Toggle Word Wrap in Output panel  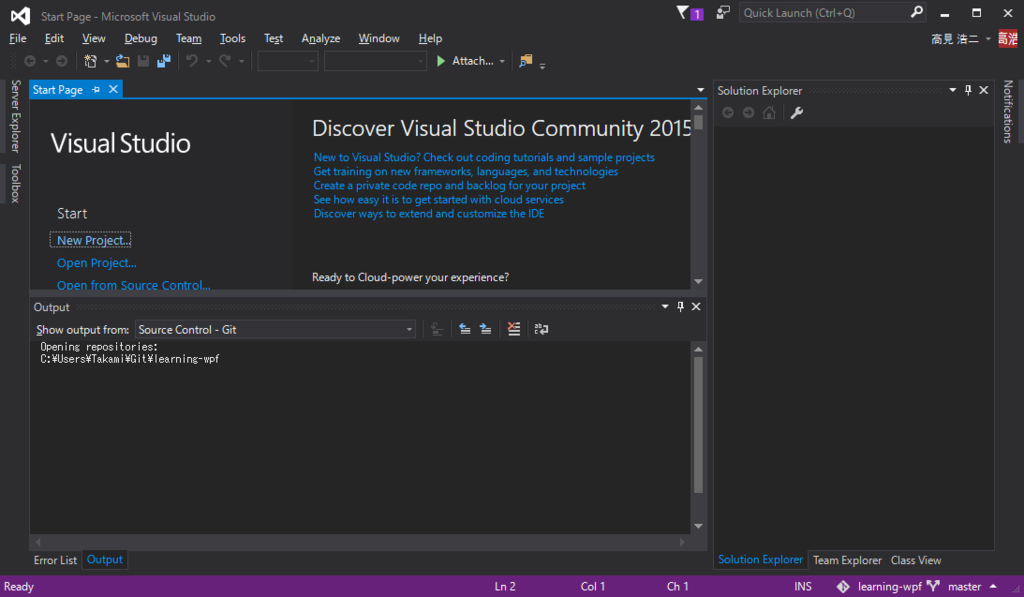541,329
